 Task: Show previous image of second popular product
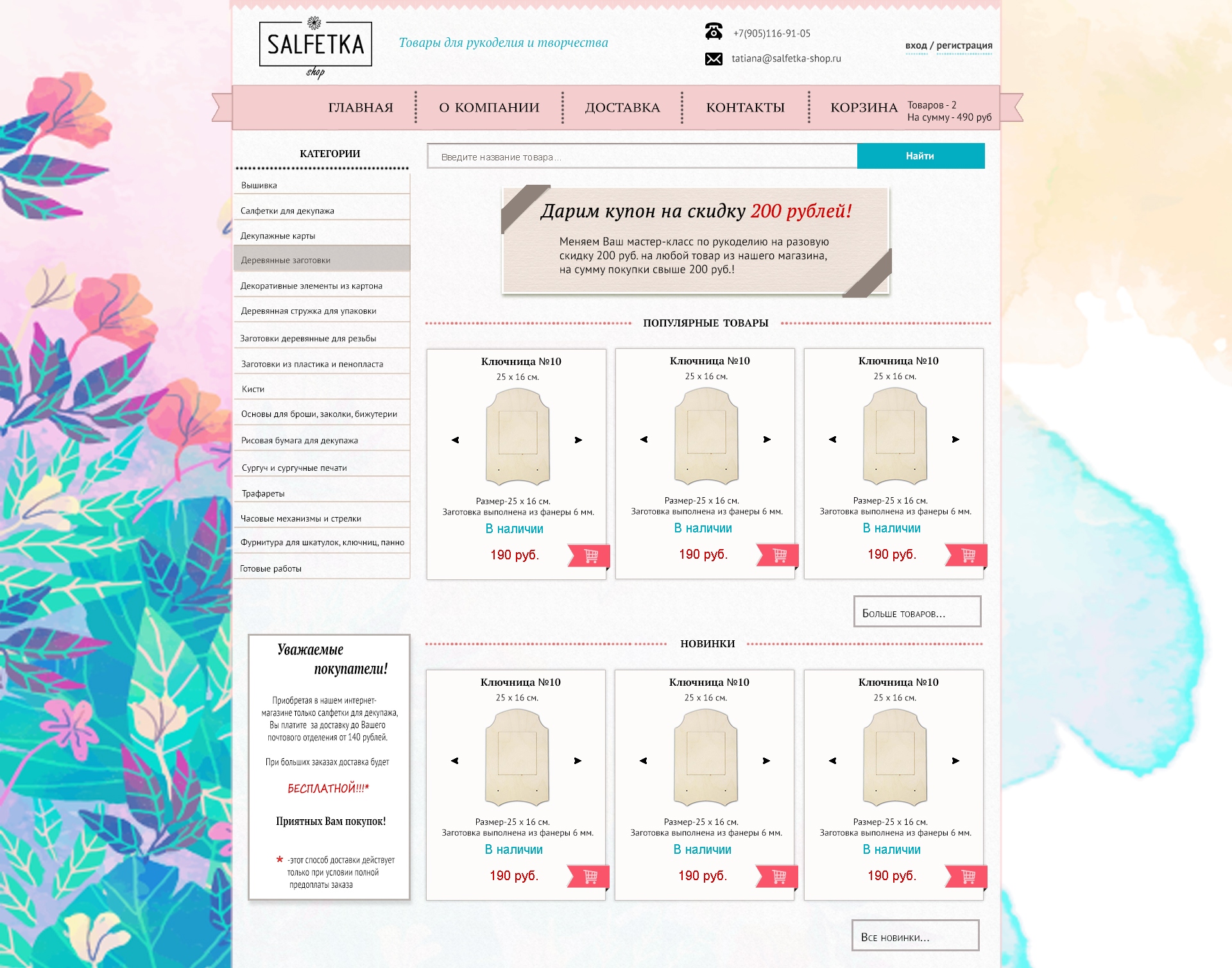coord(644,439)
